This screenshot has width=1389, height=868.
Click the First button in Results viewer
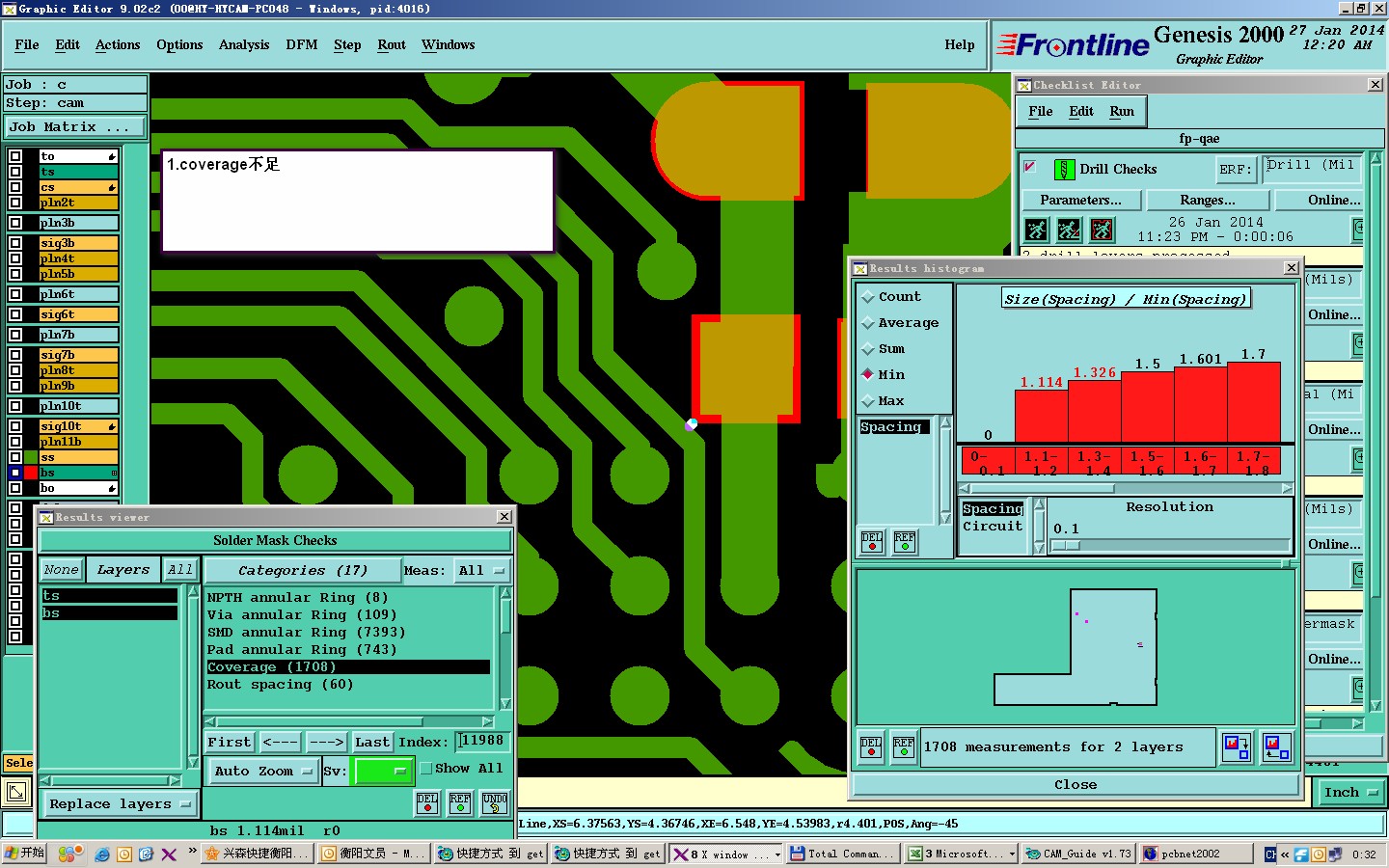pyautogui.click(x=230, y=742)
